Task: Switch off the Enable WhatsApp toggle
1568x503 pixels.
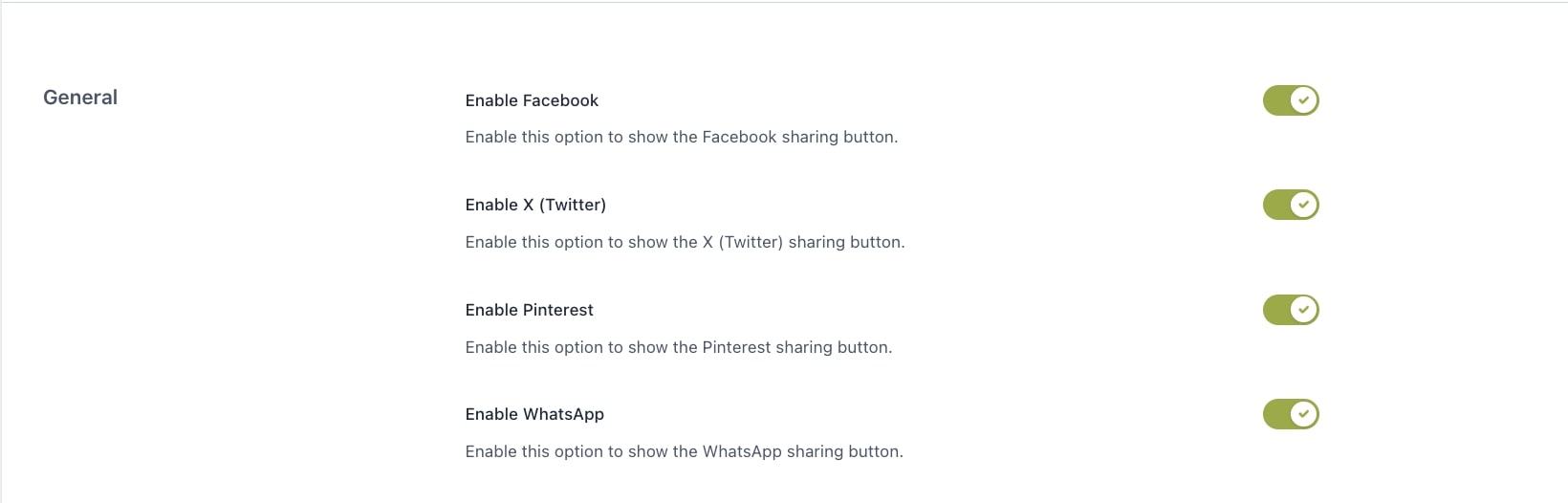Action: click(x=1291, y=414)
